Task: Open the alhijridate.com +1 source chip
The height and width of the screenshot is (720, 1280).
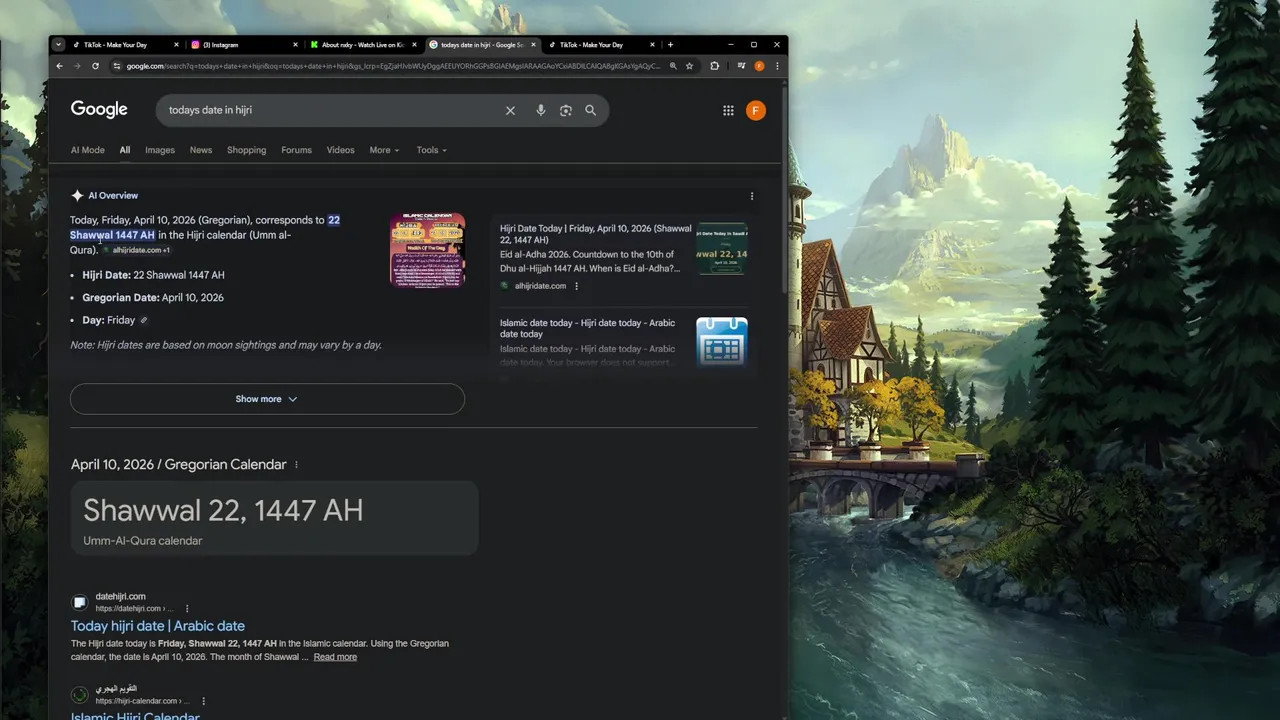Action: tap(136, 250)
